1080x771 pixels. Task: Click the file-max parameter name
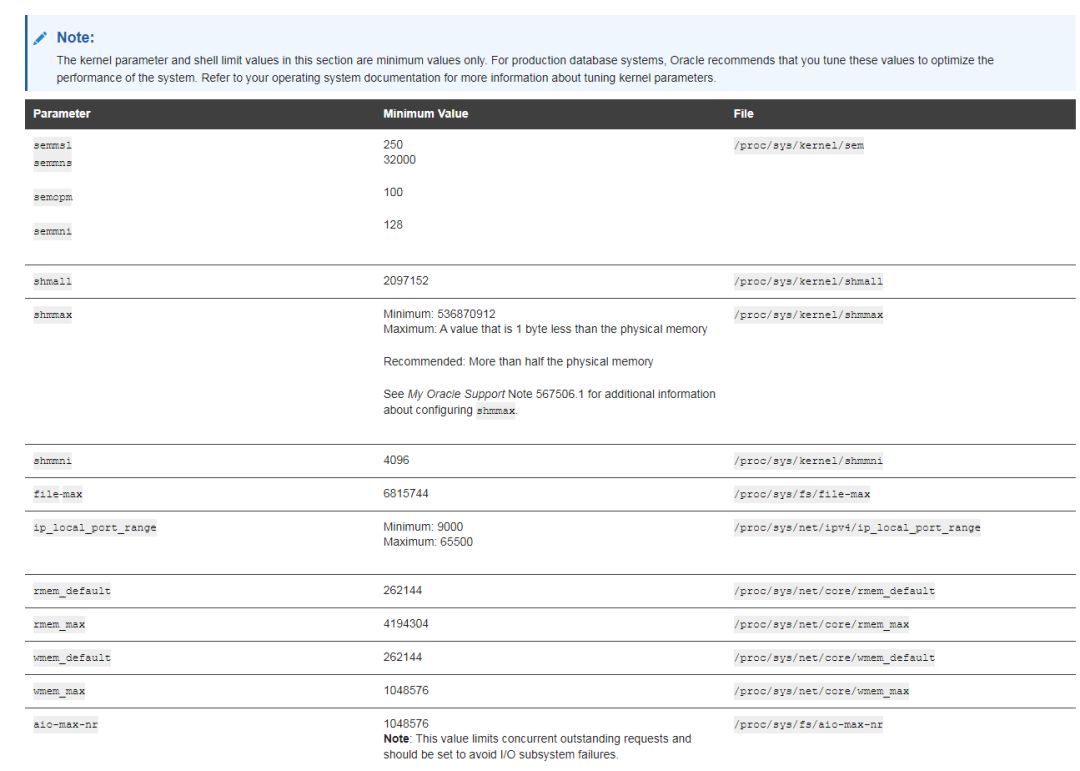pos(58,494)
